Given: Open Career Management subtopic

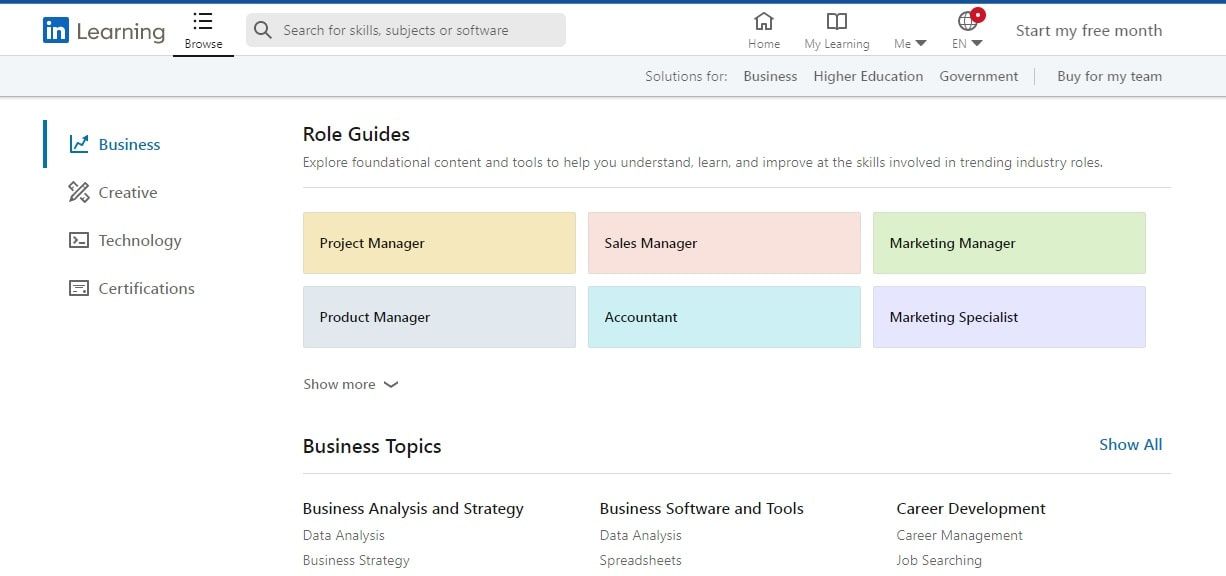Looking at the screenshot, I should coord(960,535).
